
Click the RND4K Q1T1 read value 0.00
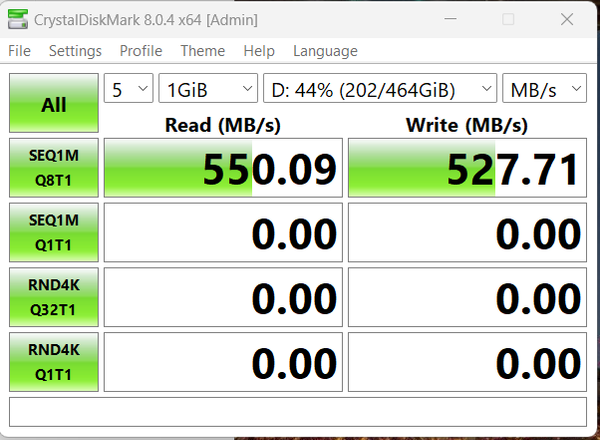pyautogui.click(x=223, y=362)
